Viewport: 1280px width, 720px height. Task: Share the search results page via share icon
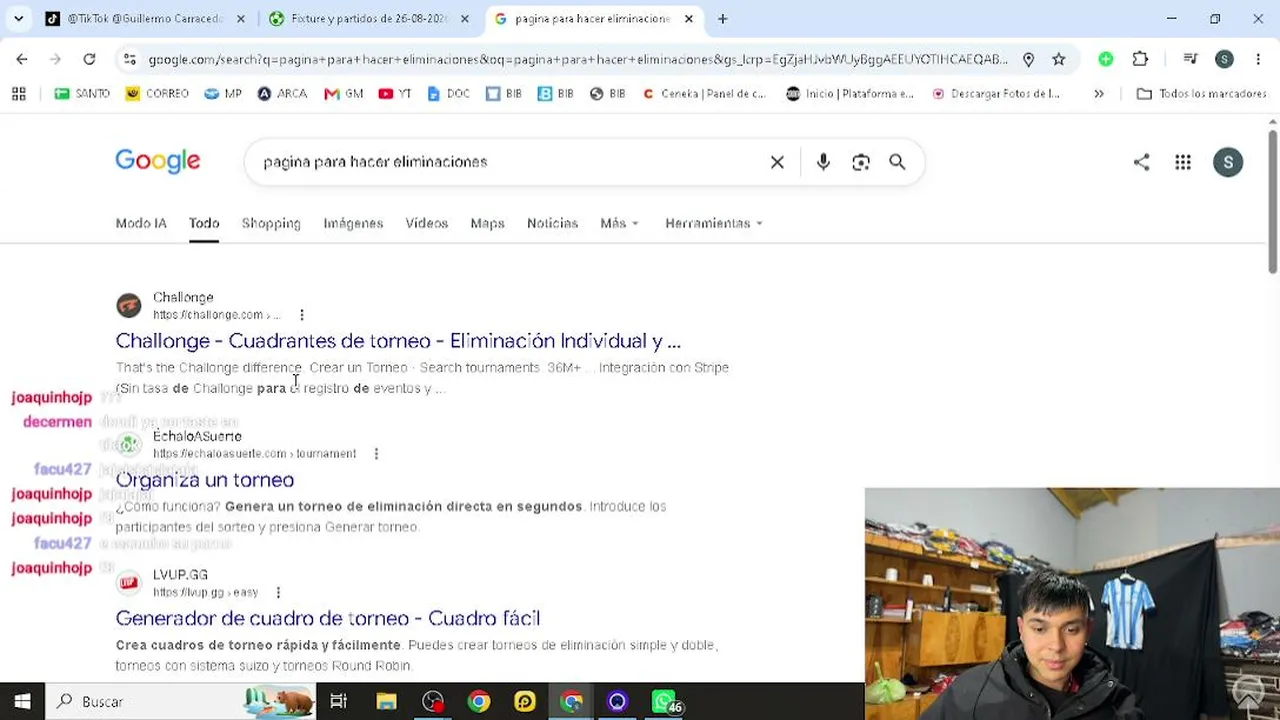coord(1141,162)
